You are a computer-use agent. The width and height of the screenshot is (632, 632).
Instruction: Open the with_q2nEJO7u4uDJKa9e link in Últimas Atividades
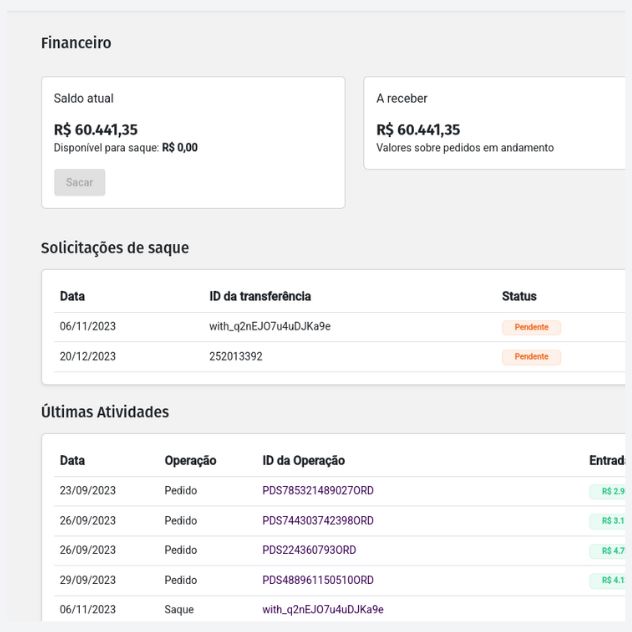click(322, 609)
